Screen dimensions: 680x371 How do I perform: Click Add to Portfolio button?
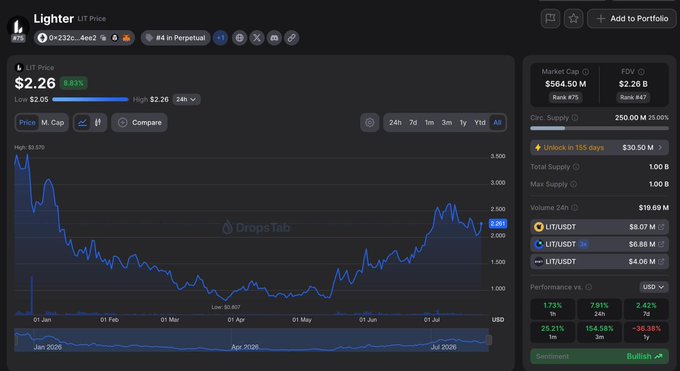click(x=632, y=19)
